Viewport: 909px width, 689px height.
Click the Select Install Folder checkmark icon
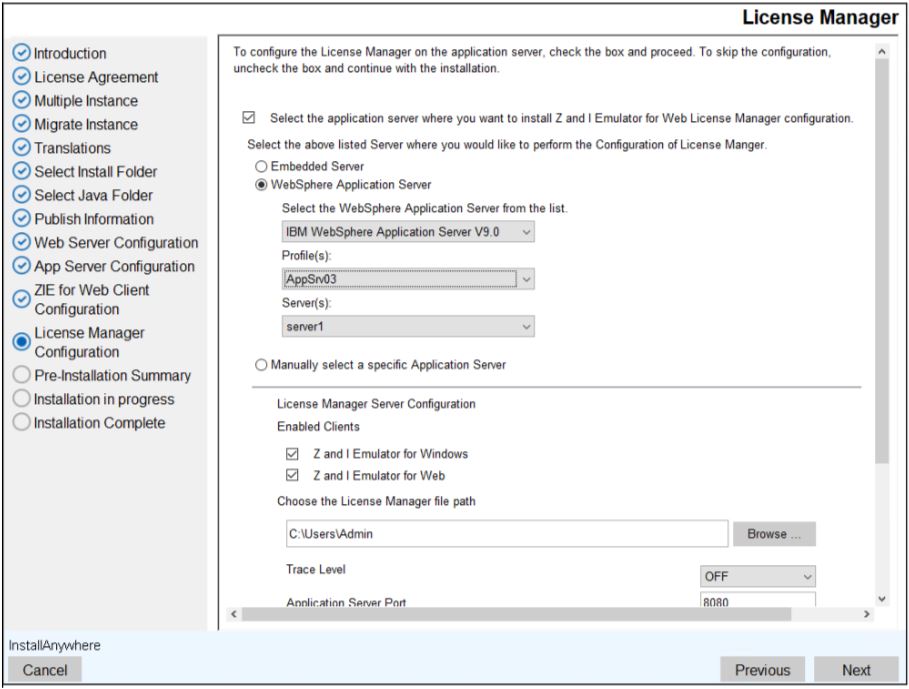[21, 172]
